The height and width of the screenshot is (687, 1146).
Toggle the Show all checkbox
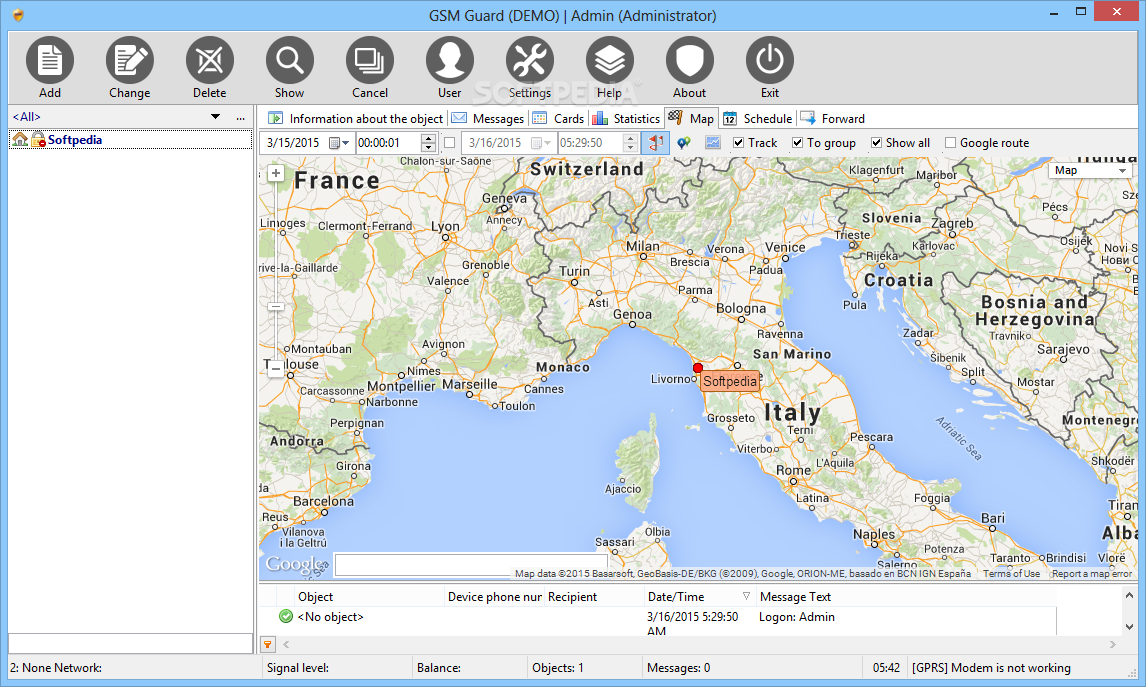coord(876,143)
